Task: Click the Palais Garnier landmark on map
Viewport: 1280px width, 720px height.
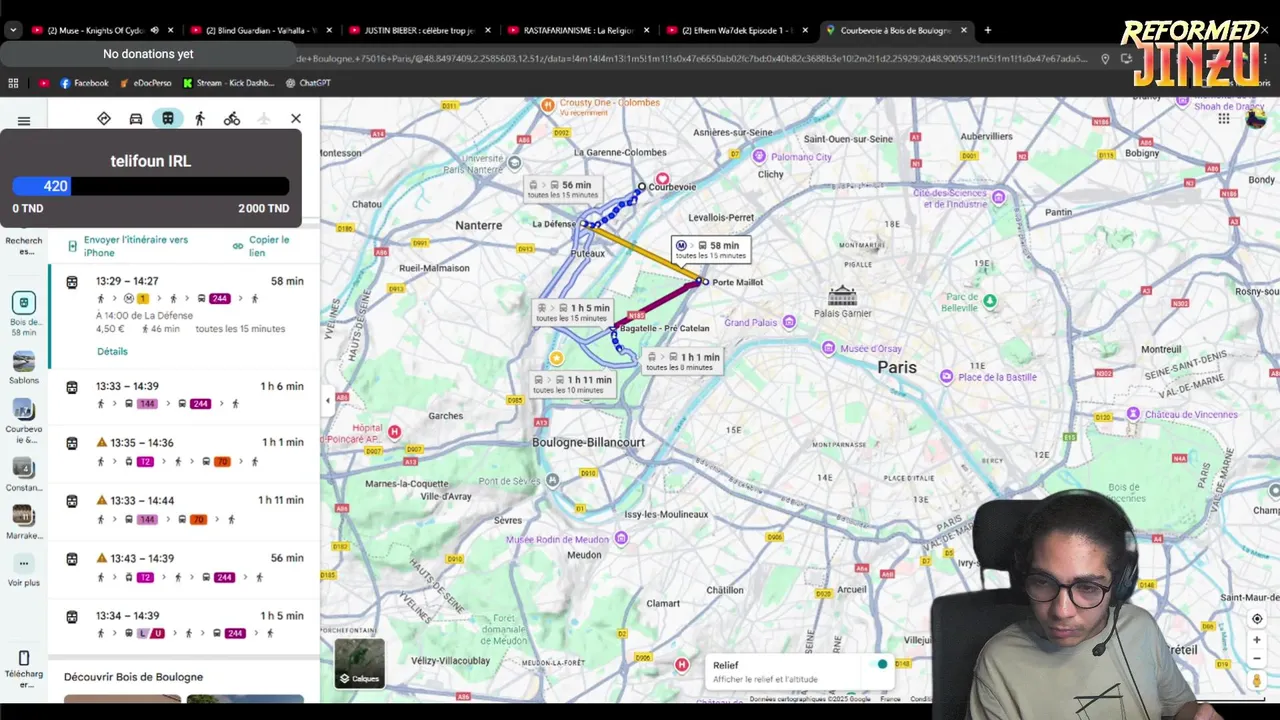Action: pyautogui.click(x=842, y=303)
